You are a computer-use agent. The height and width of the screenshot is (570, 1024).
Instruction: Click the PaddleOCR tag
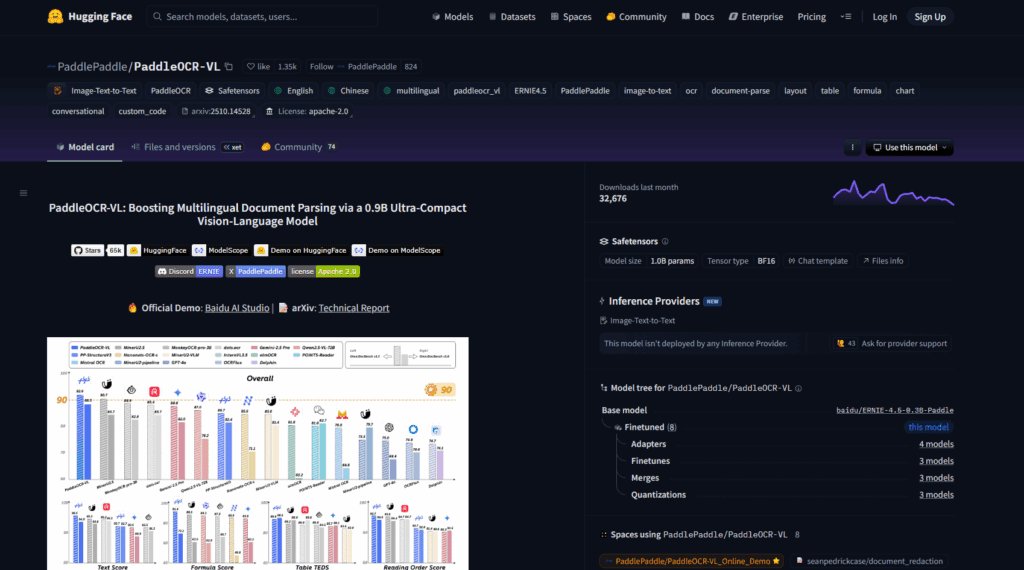(x=170, y=91)
